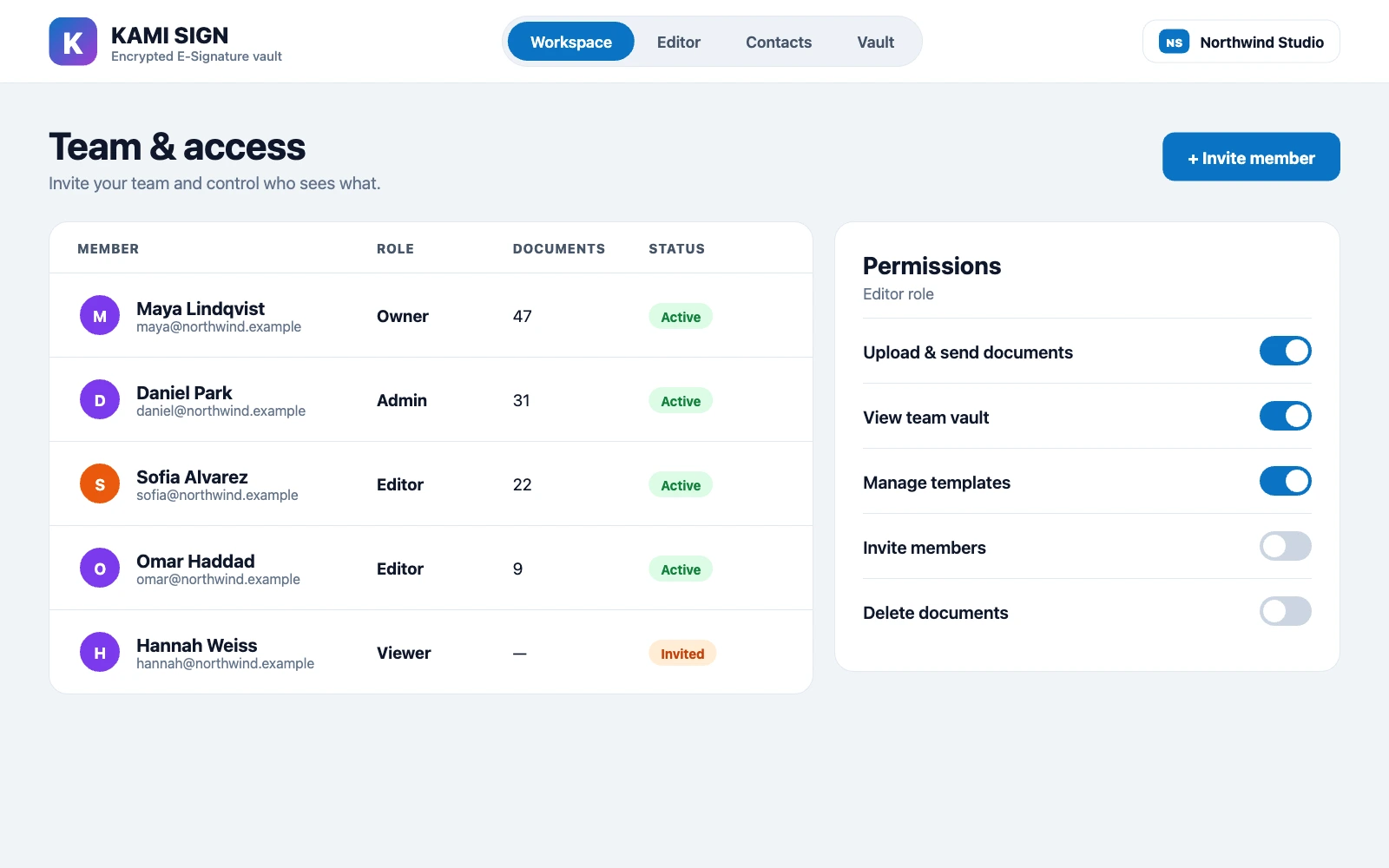Screen dimensions: 1389x868
Task: Click the Permissions panel heading
Action: [931, 266]
